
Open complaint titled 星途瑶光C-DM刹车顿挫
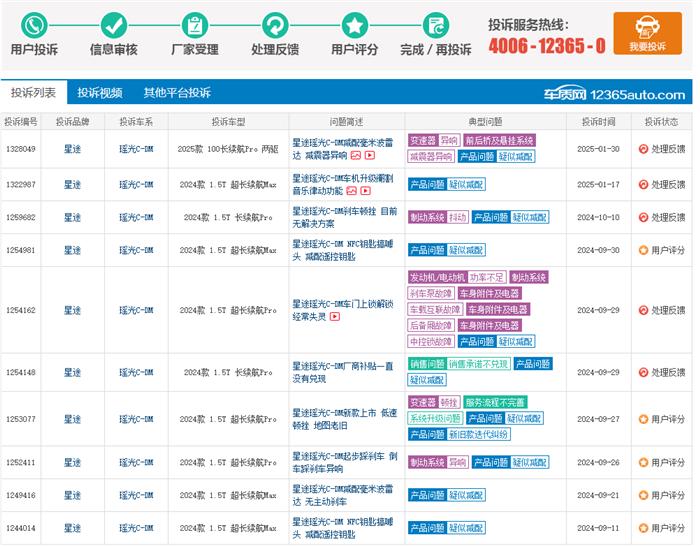point(344,217)
